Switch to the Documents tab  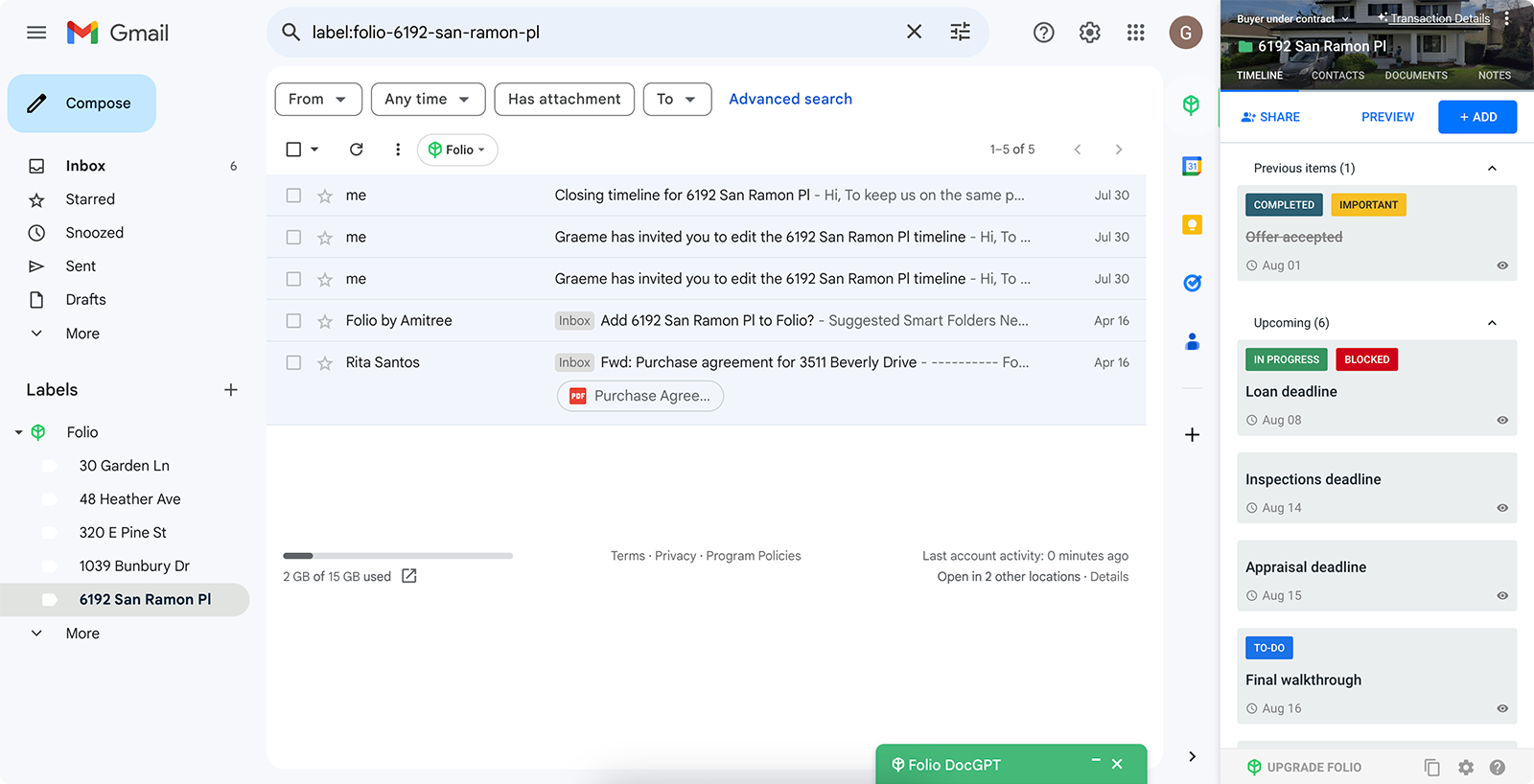coord(1415,76)
